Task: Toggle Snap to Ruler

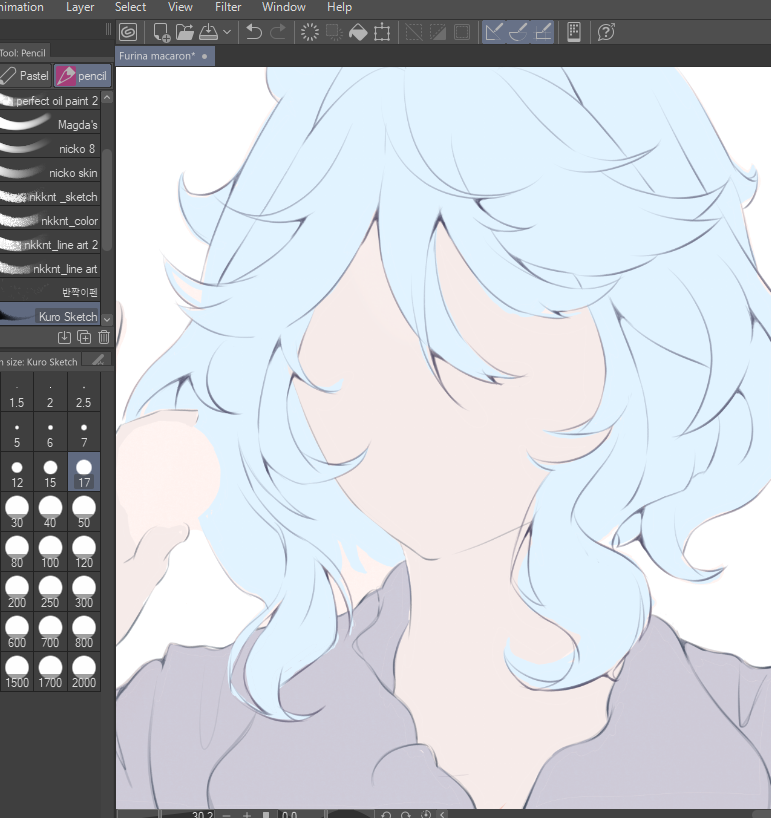Action: (x=493, y=32)
